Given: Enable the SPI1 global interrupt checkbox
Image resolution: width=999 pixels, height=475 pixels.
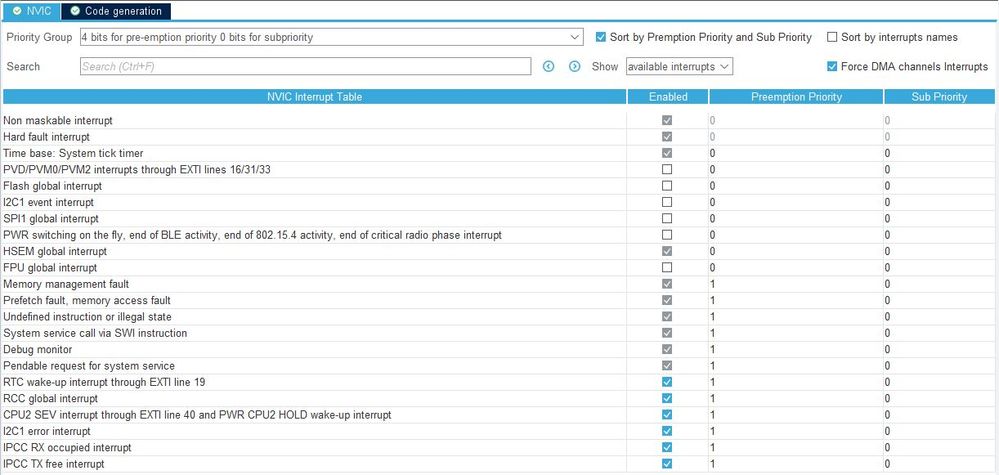Looking at the screenshot, I should coord(667,218).
